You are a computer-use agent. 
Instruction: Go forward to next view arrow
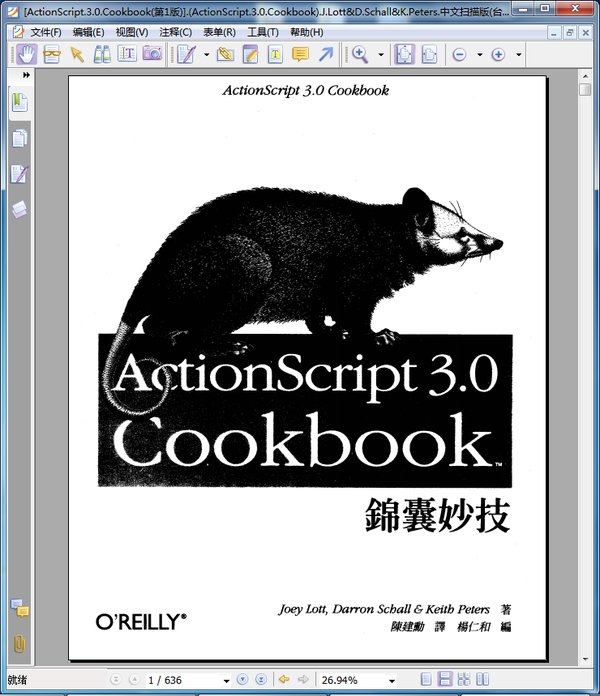303,679
